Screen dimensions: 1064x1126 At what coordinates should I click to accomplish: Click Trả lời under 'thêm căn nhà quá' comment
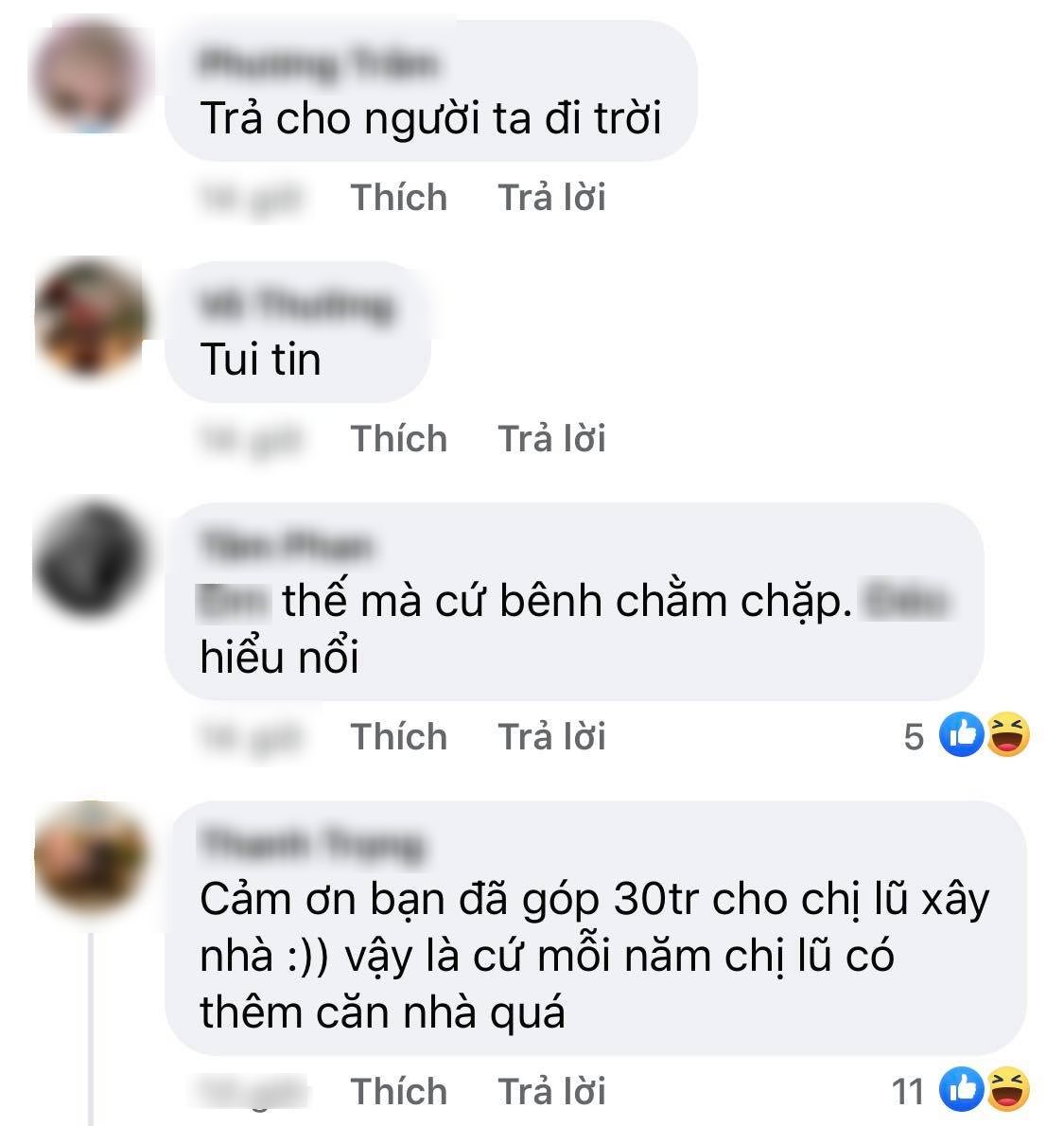[551, 1092]
